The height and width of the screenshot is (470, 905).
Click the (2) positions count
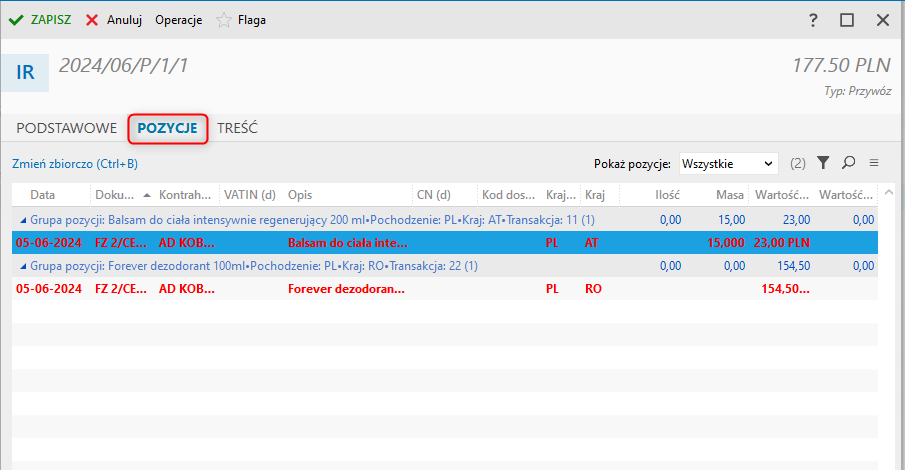point(798,164)
